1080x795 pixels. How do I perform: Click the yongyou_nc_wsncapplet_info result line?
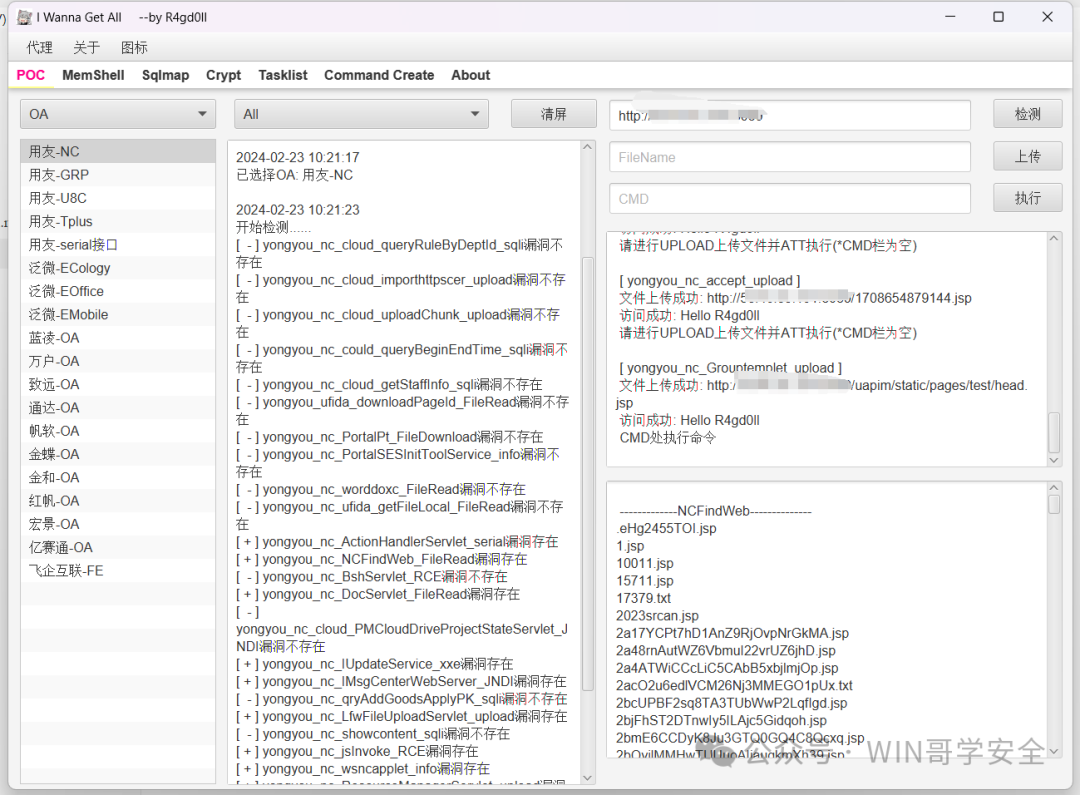pos(363,769)
